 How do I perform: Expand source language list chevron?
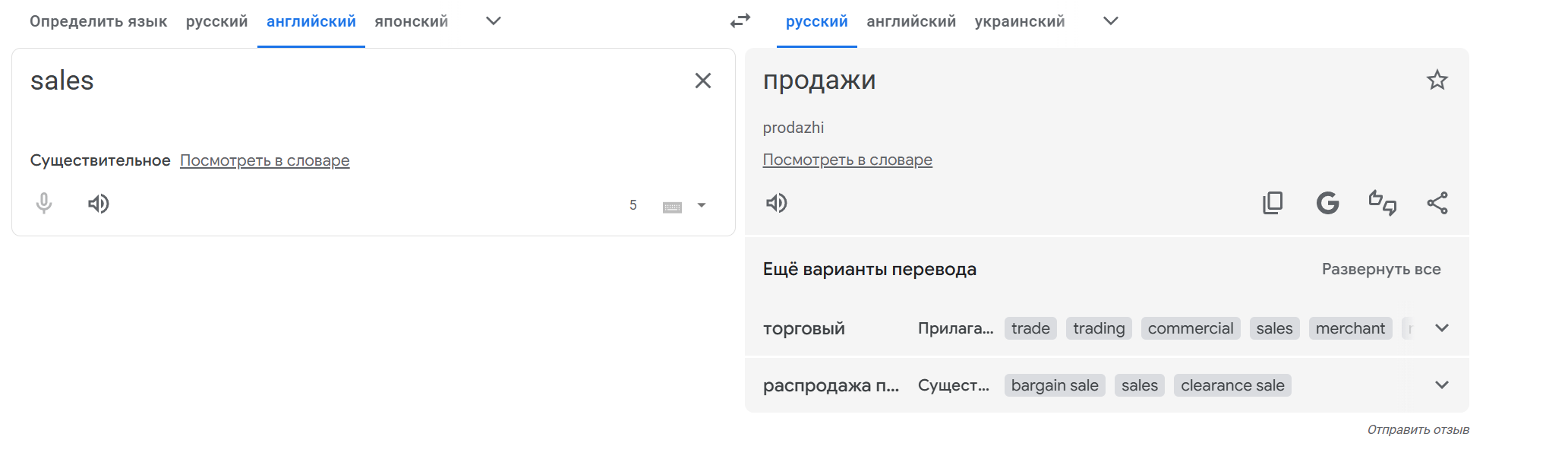(494, 21)
